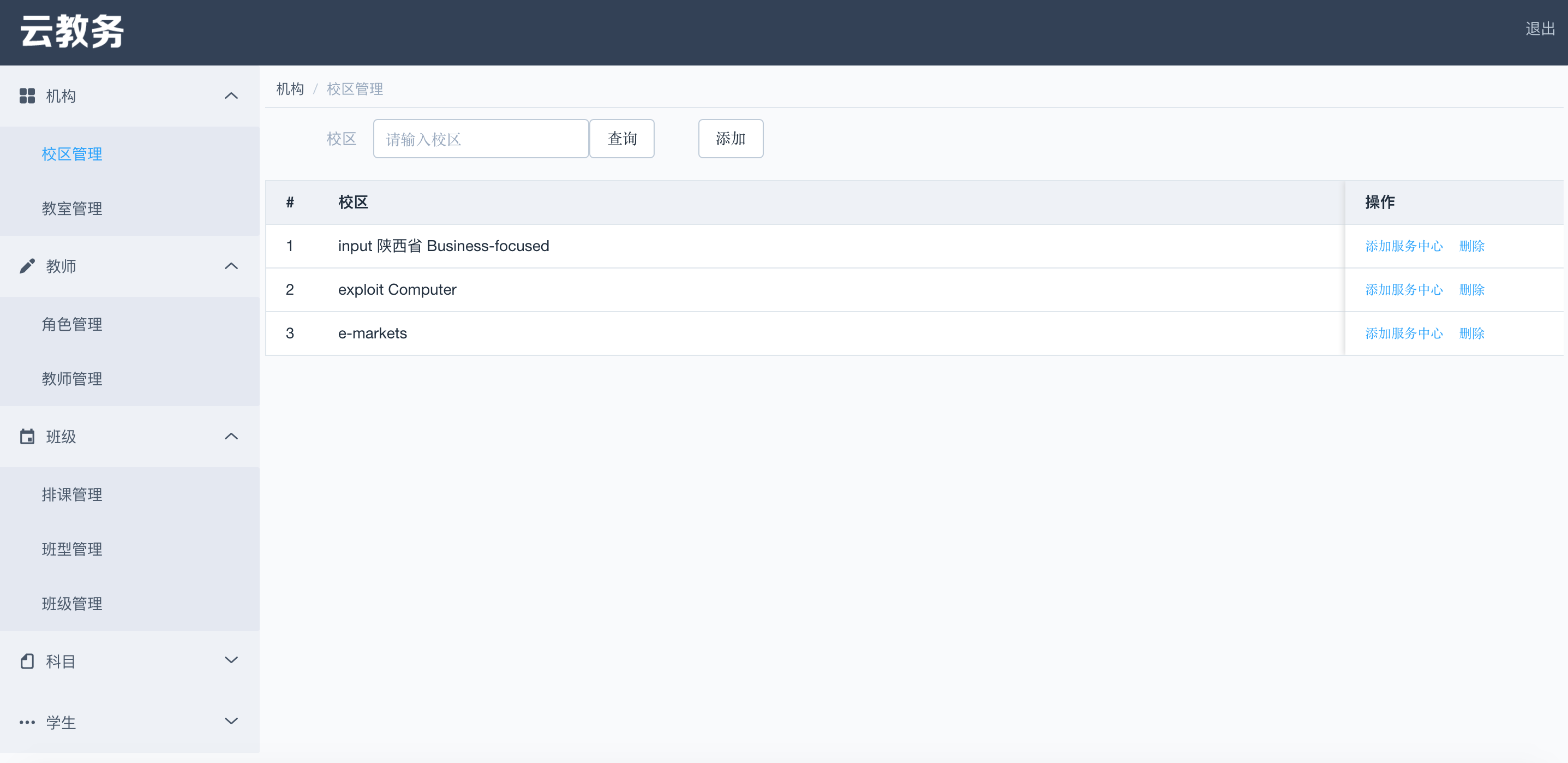Select 排课管理 in the sidebar

click(72, 494)
